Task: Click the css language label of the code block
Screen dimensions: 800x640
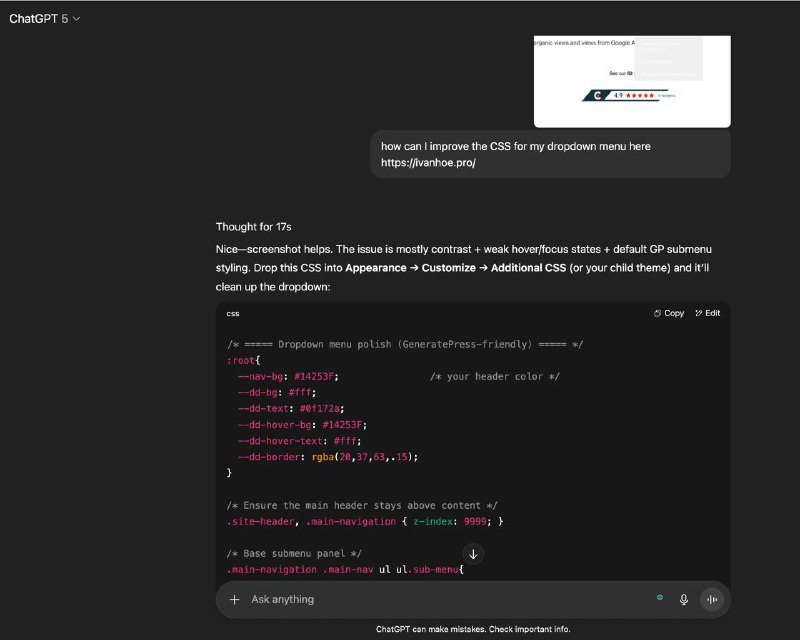Action: [233, 314]
